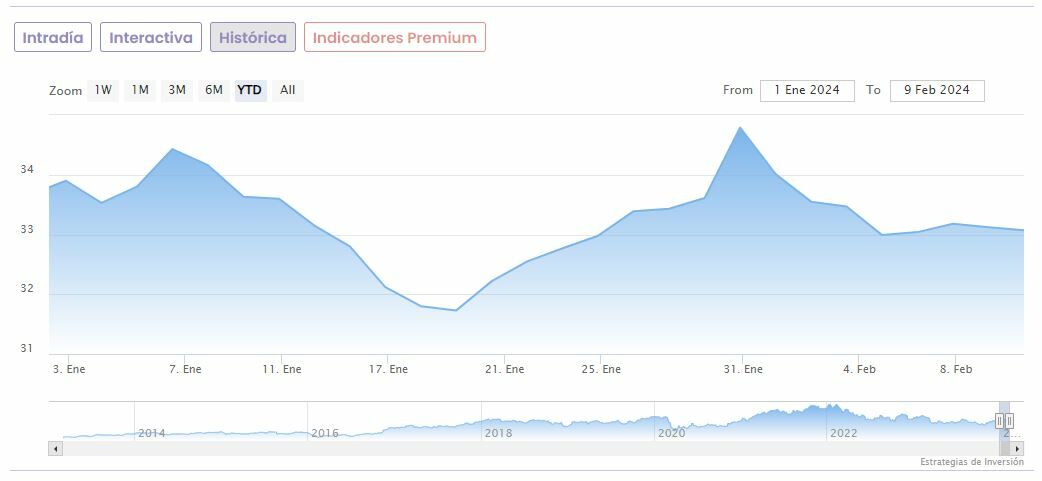Click the navigator scrollbar left arrow
This screenshot has width=1042, height=481.
coord(55,449)
